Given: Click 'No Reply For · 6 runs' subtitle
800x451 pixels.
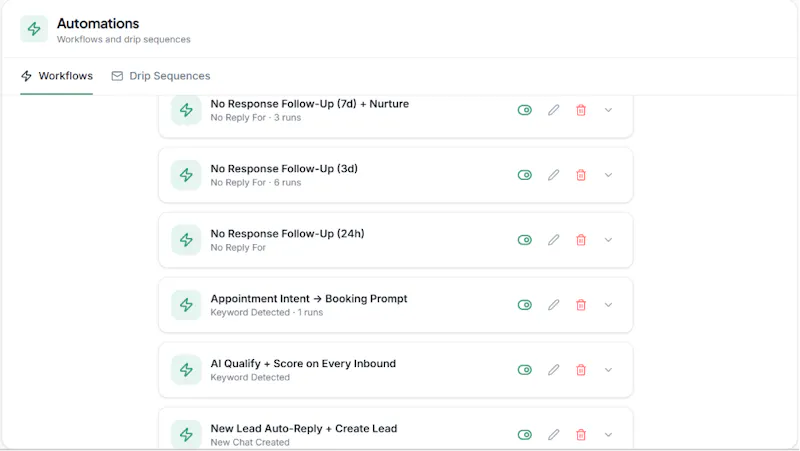Looking at the screenshot, I should (256, 182).
